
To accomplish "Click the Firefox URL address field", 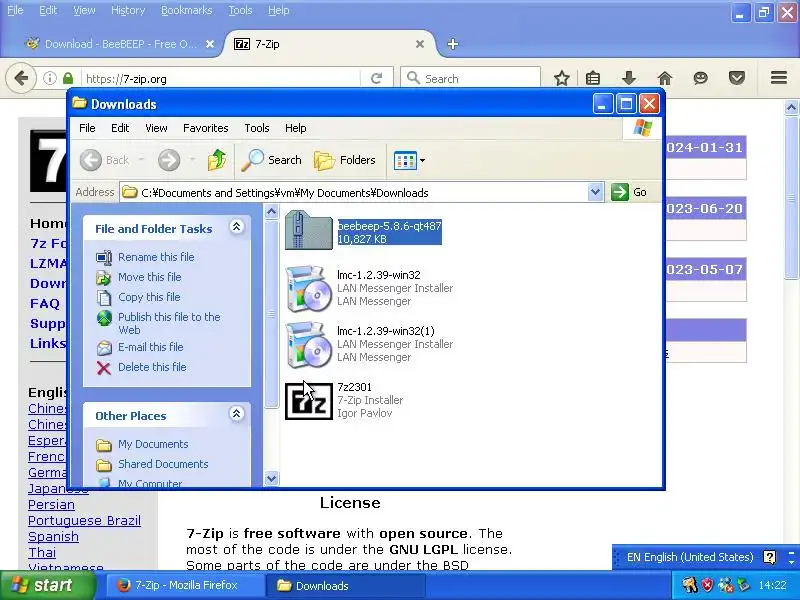I will pos(222,79).
